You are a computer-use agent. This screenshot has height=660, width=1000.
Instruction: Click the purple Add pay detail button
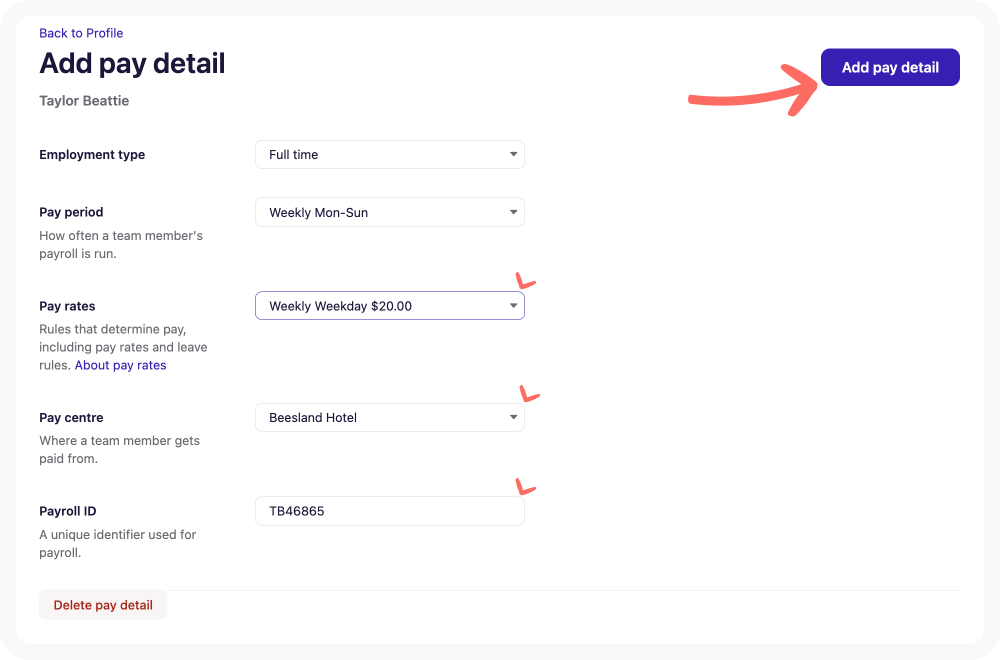coord(890,68)
